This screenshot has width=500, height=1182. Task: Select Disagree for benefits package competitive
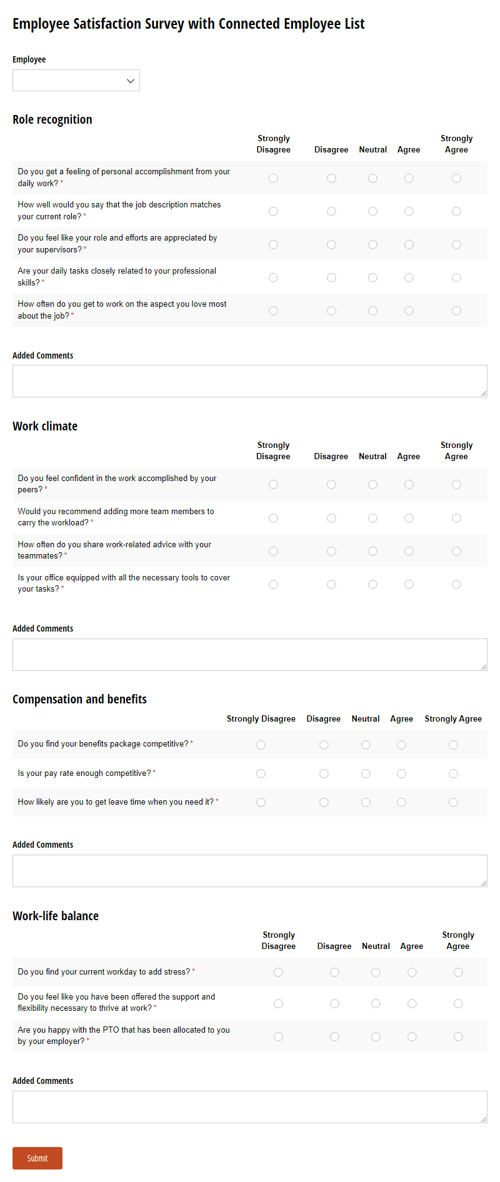pos(324,745)
